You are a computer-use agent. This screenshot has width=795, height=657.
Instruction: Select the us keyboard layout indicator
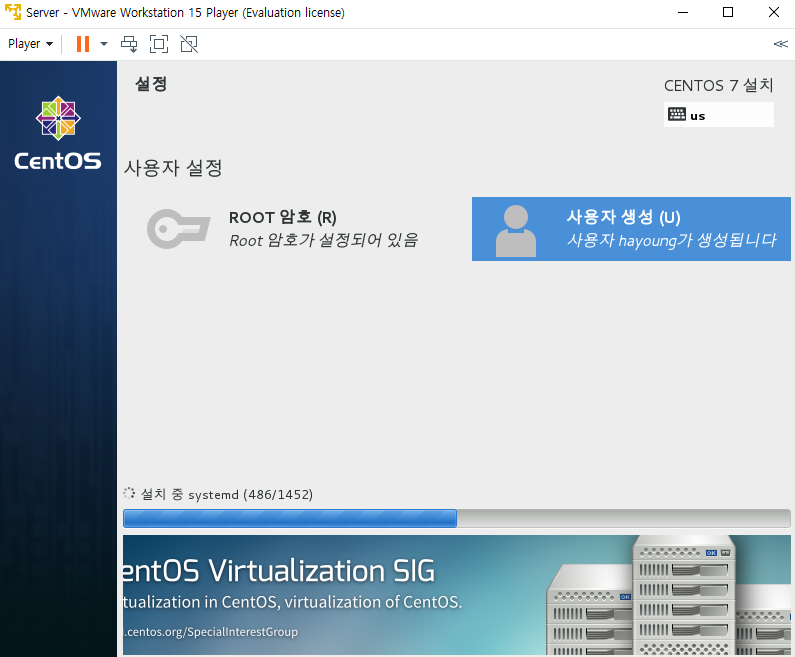[x=718, y=115]
